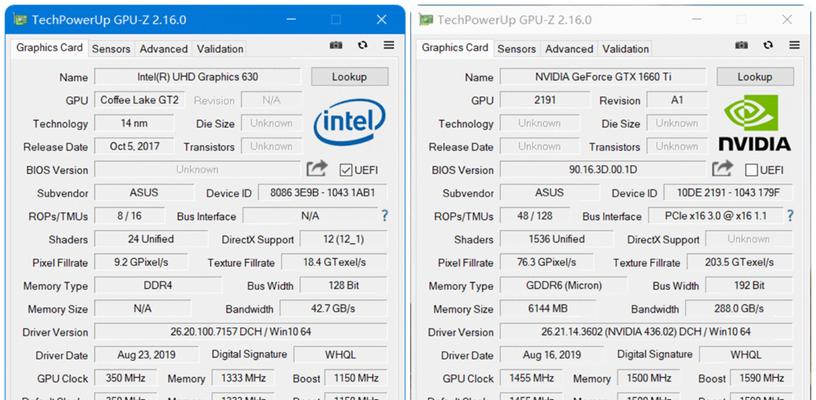The width and height of the screenshot is (816, 400).
Task: Open the hamburger menu in the NVIDIA window
Action: [x=794, y=46]
